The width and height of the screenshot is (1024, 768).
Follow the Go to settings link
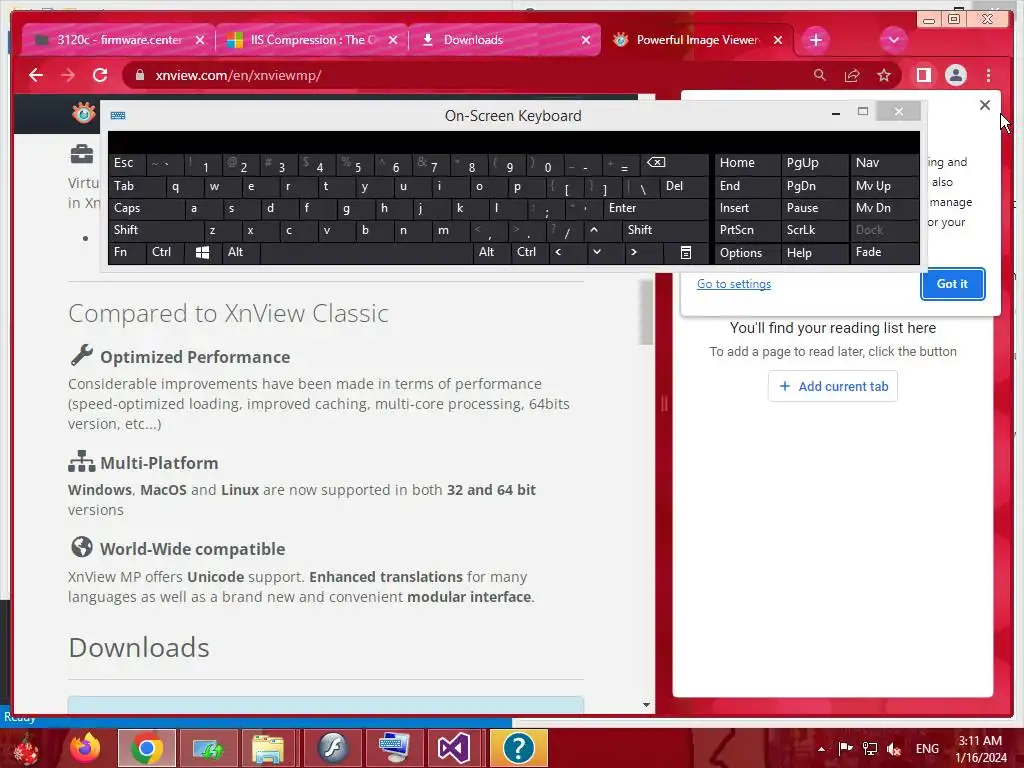coord(733,284)
